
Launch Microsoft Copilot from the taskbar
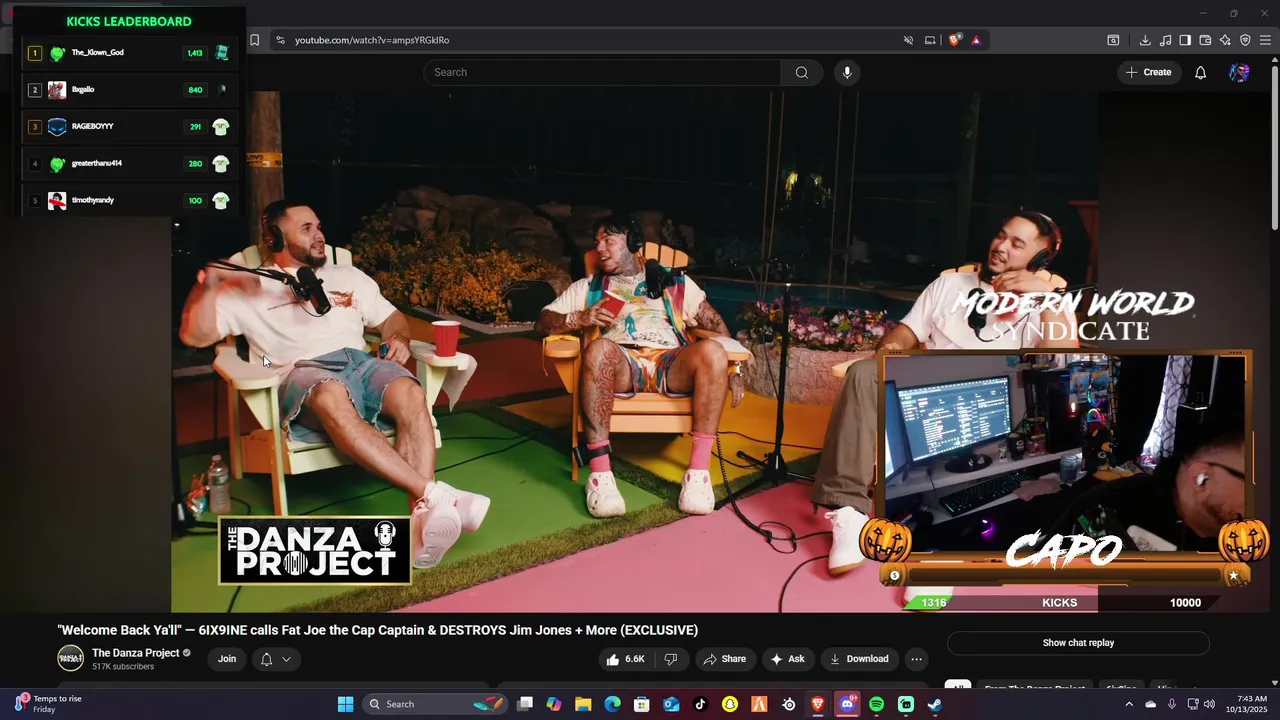coord(554,704)
